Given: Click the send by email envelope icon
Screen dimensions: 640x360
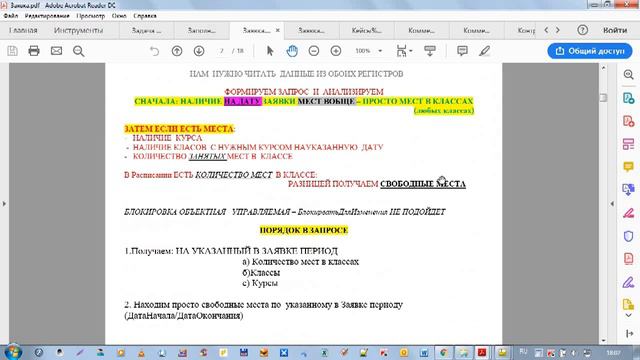Looking at the screenshot, I should 56,51.
